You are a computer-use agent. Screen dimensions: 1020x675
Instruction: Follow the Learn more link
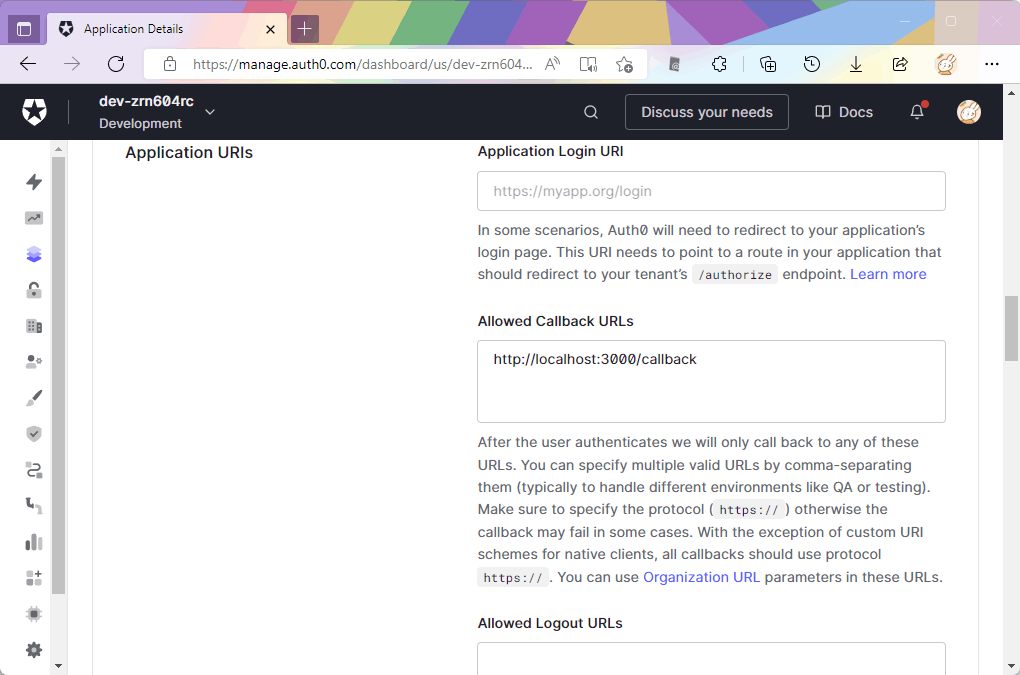coord(888,274)
